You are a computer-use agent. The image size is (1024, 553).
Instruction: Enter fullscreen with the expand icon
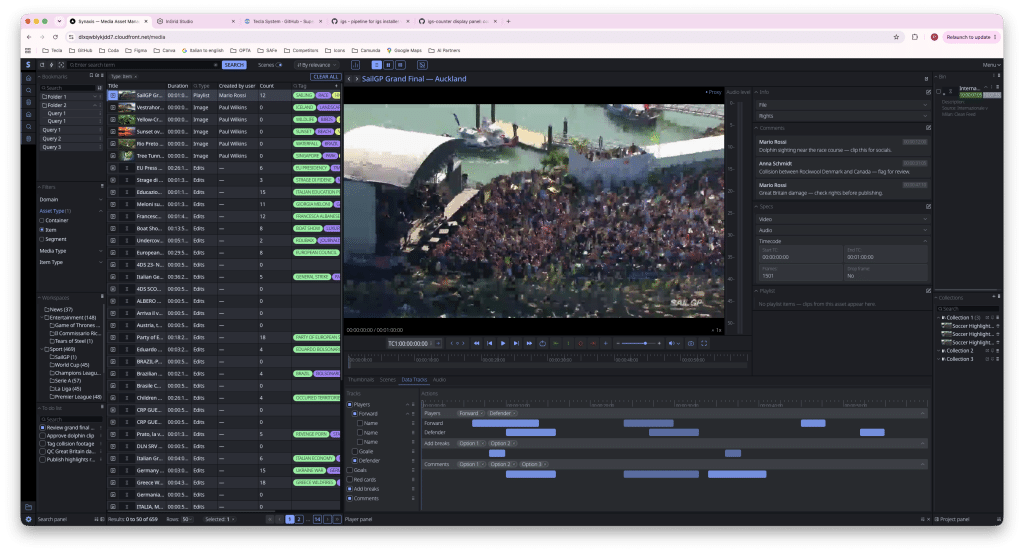point(704,343)
